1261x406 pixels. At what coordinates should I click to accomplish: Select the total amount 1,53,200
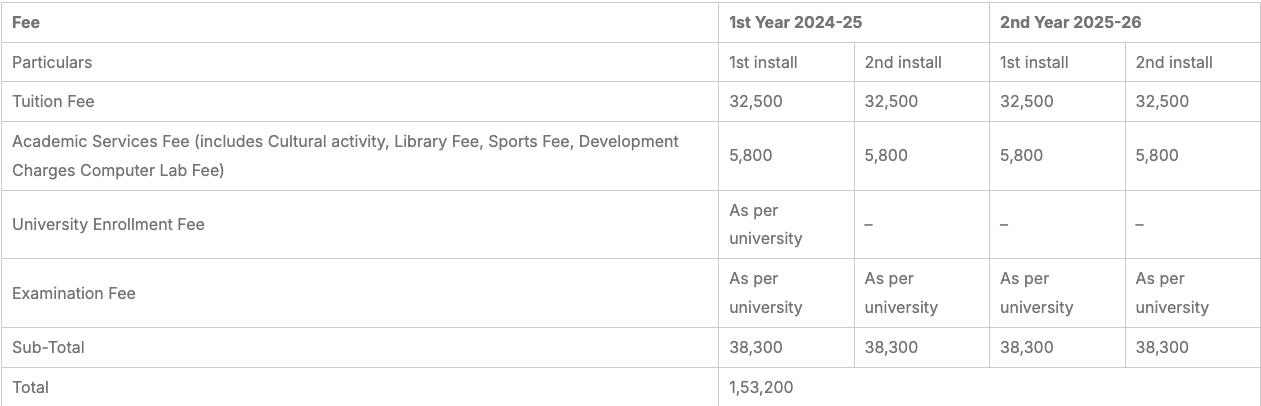tap(761, 387)
